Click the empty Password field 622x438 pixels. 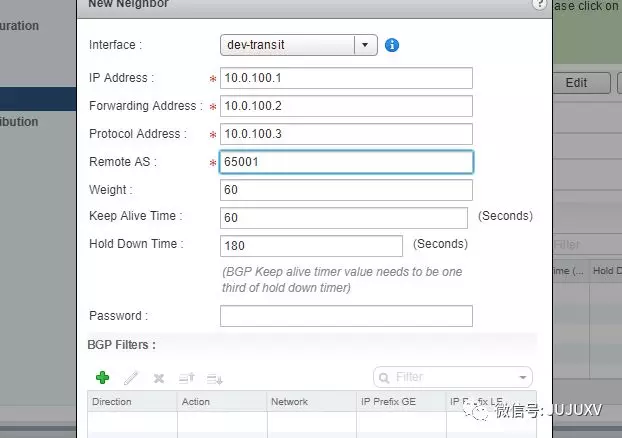(x=346, y=316)
